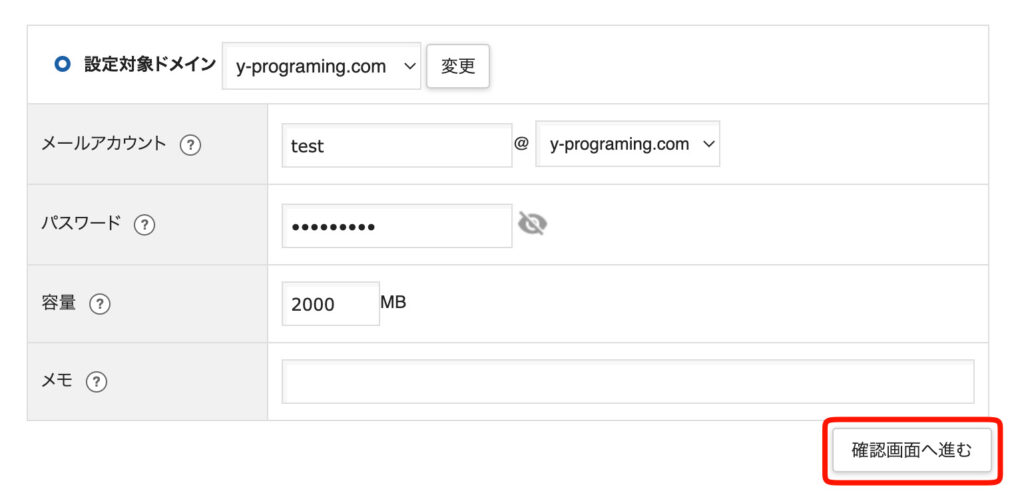Click into the password input field
The image size is (1024, 495).
click(x=396, y=226)
